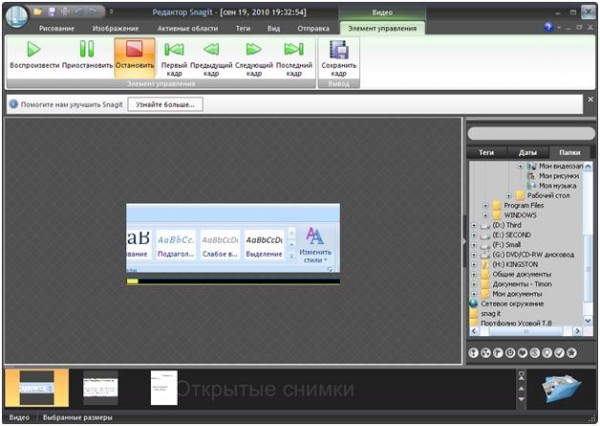Viewport: 600px width, 426px height.
Task: Jump to Первый кадр
Action: pyautogui.click(x=174, y=59)
